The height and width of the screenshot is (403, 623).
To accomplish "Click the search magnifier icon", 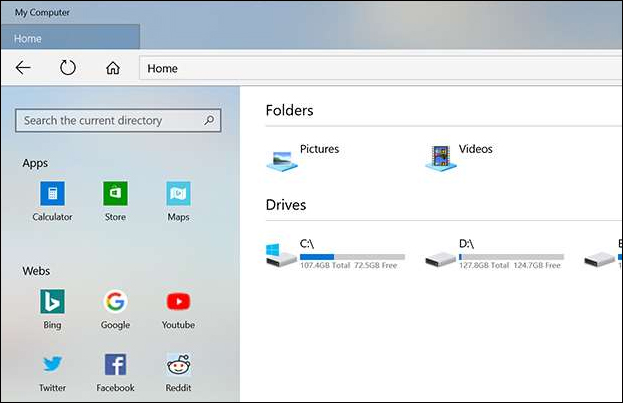I will coord(209,120).
